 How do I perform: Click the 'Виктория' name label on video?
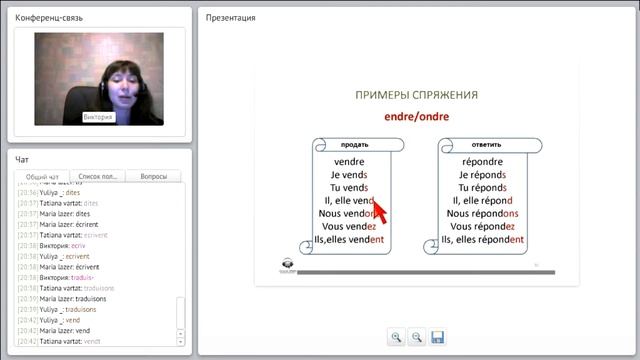pos(98,117)
